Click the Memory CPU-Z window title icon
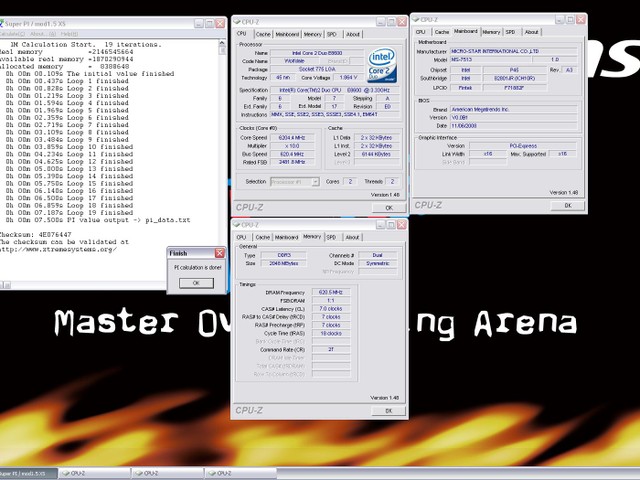This screenshot has height=480, width=640. 236,224
